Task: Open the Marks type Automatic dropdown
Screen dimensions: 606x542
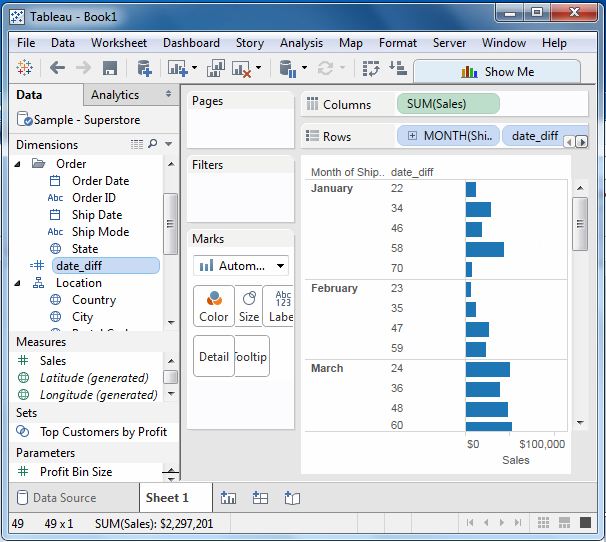Action: (x=241, y=266)
